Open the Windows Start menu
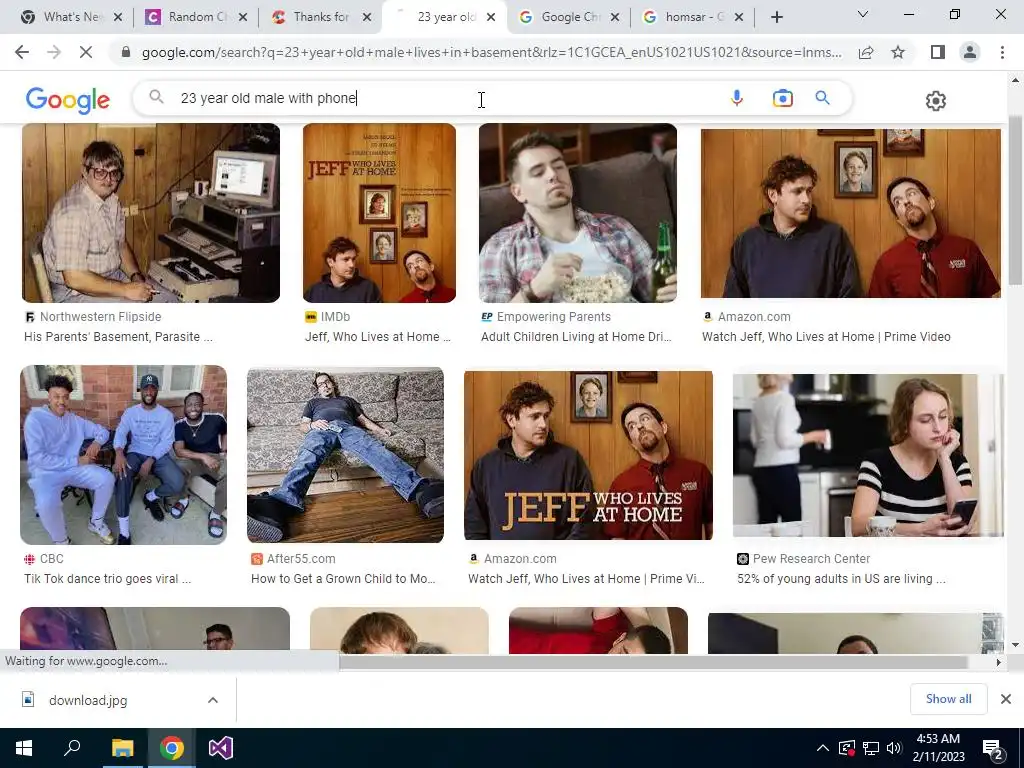Screen dimensions: 1024x768 [24, 748]
